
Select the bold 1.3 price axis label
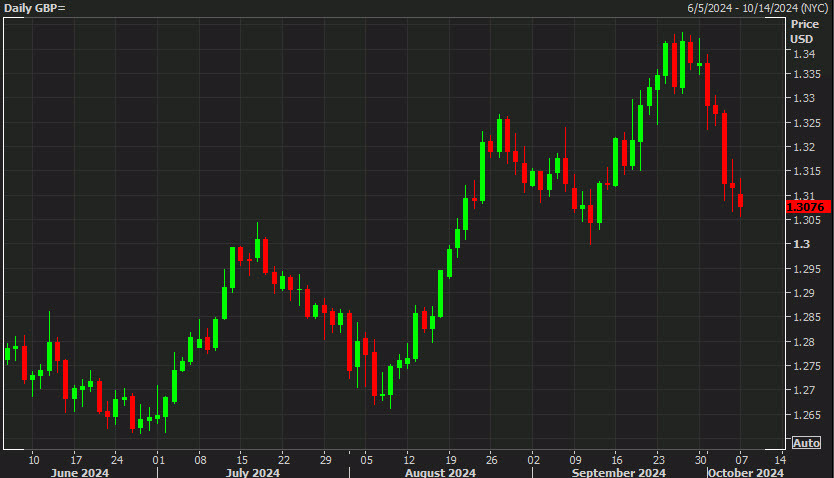[x=802, y=244]
